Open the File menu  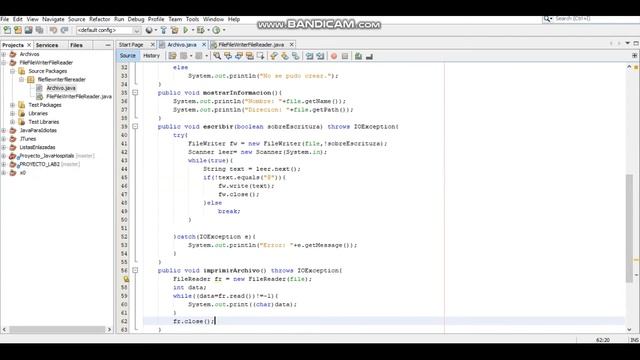(4, 19)
